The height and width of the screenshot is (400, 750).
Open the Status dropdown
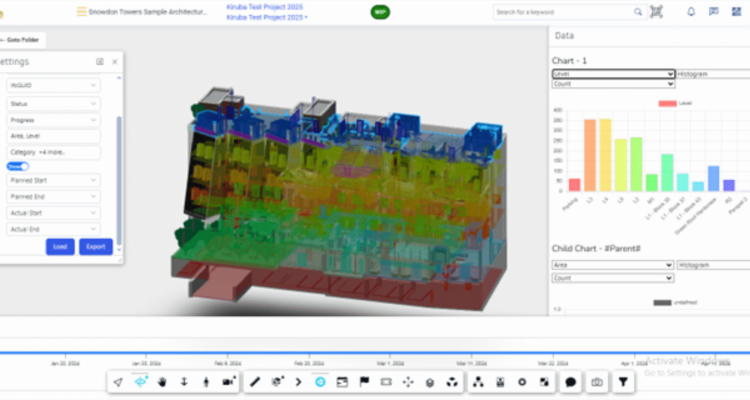(x=54, y=103)
